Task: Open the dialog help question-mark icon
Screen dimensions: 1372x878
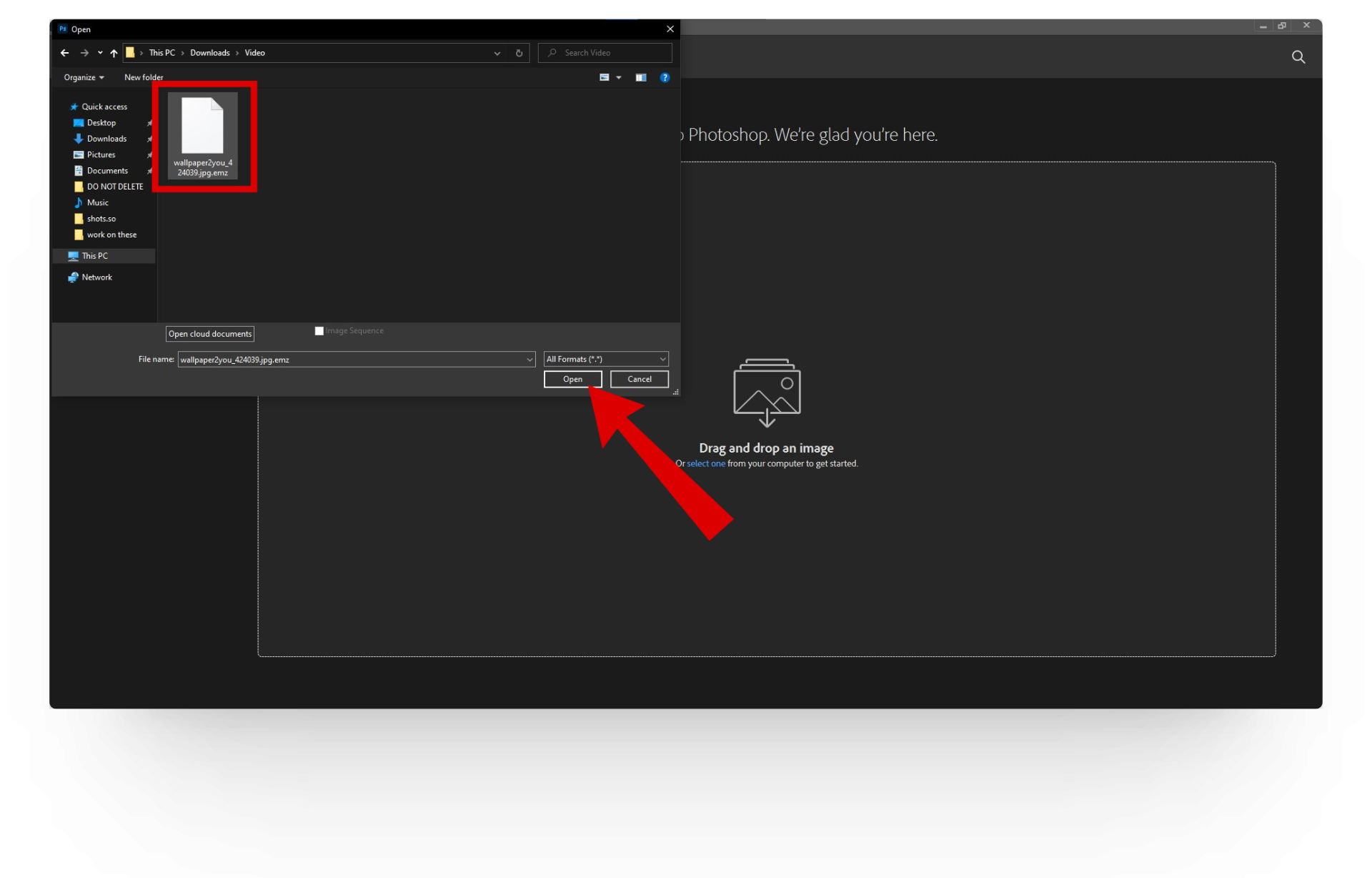Action: [665, 77]
